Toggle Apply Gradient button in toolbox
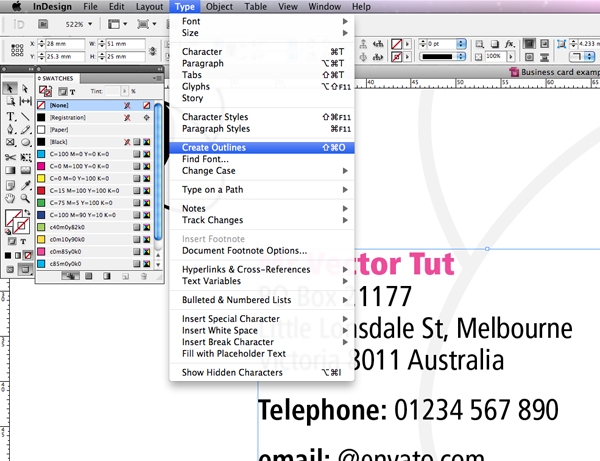This screenshot has width=600, height=461. [x=18, y=255]
